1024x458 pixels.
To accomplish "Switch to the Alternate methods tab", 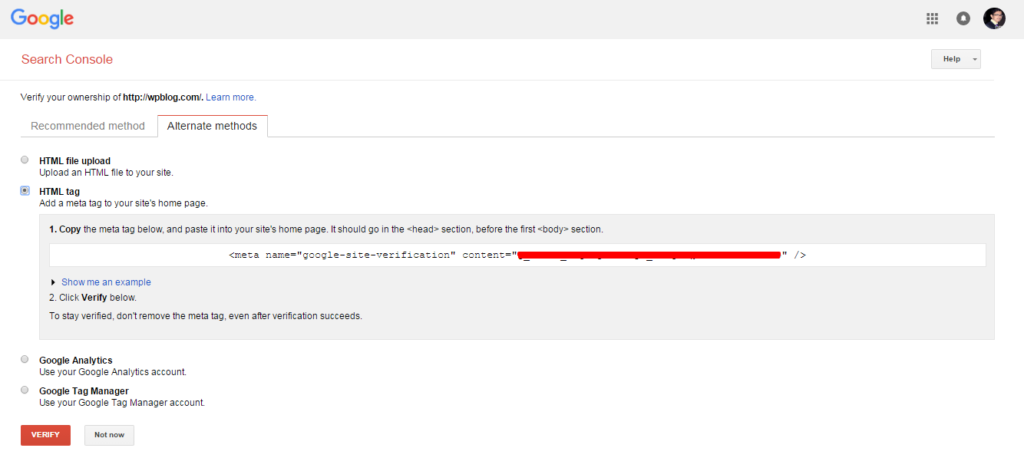I will [212, 126].
